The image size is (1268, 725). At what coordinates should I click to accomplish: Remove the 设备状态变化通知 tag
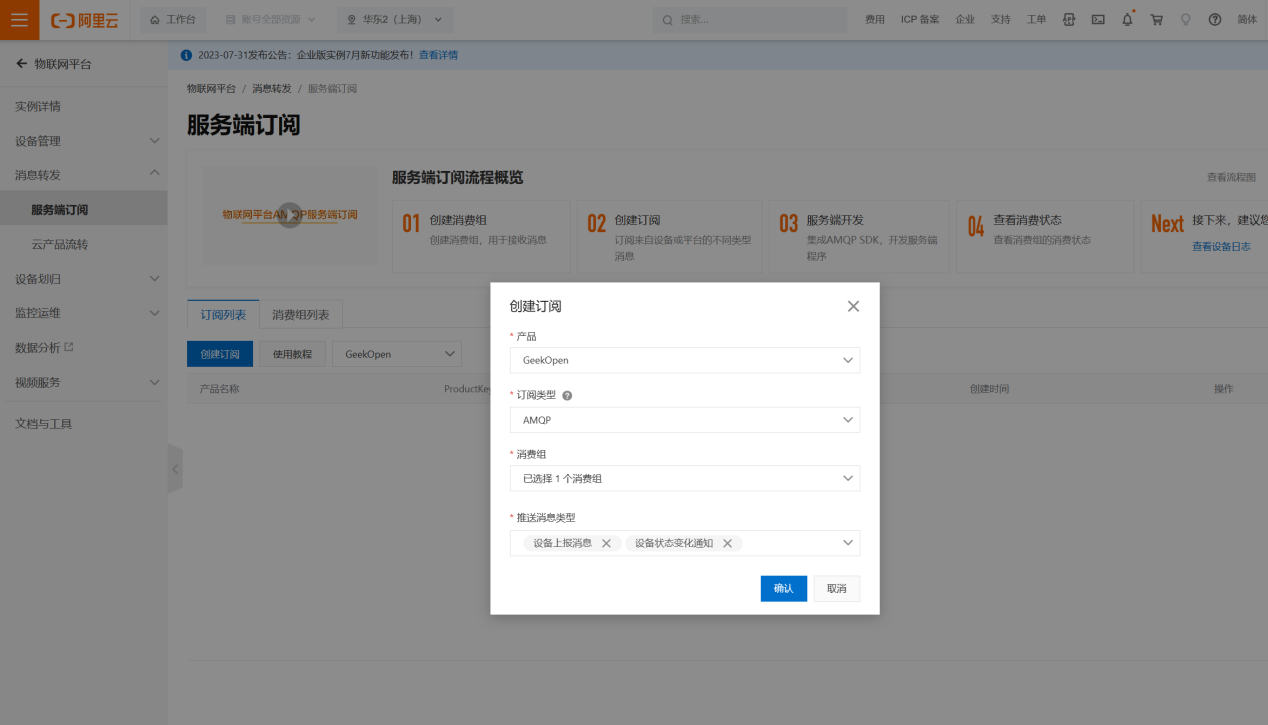point(727,543)
